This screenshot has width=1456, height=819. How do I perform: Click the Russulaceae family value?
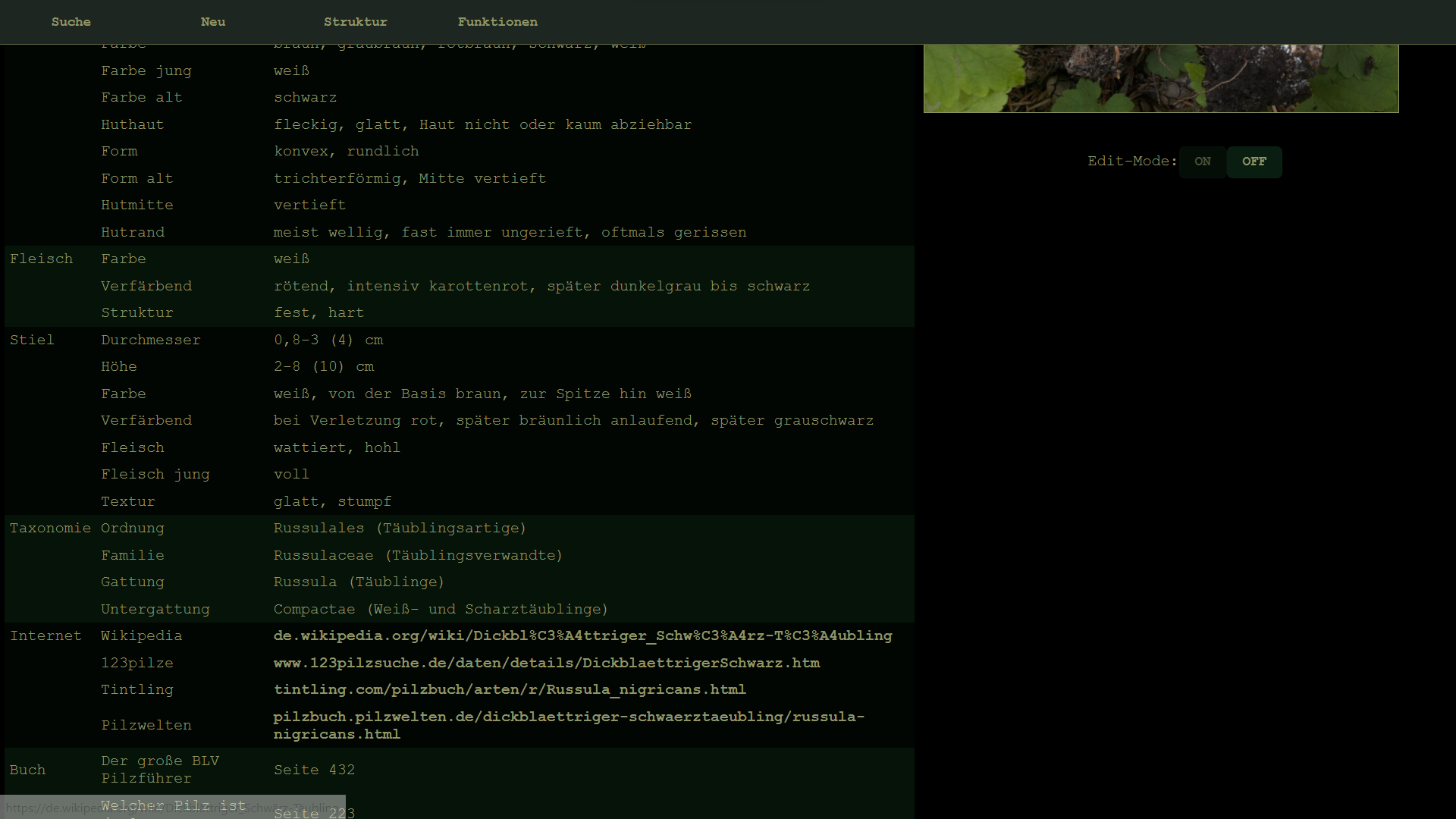(x=418, y=555)
